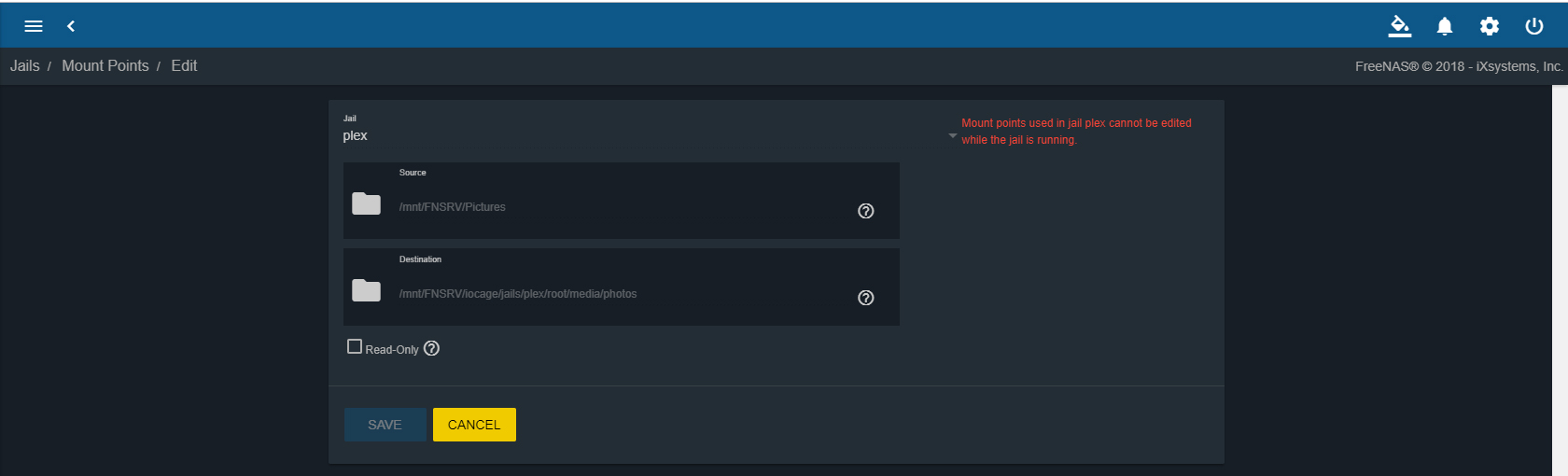Click the power icon in the header
Viewport: 1568px width, 476px height.
tap(1534, 26)
